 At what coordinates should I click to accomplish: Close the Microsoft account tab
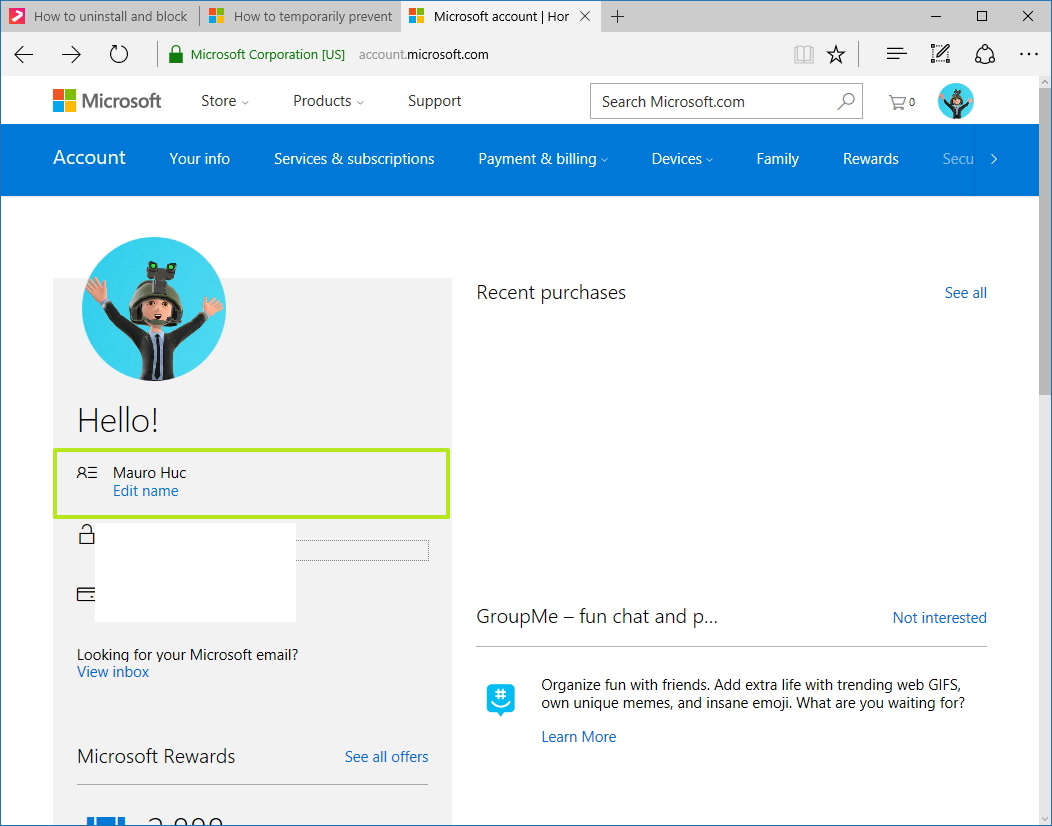(x=585, y=17)
